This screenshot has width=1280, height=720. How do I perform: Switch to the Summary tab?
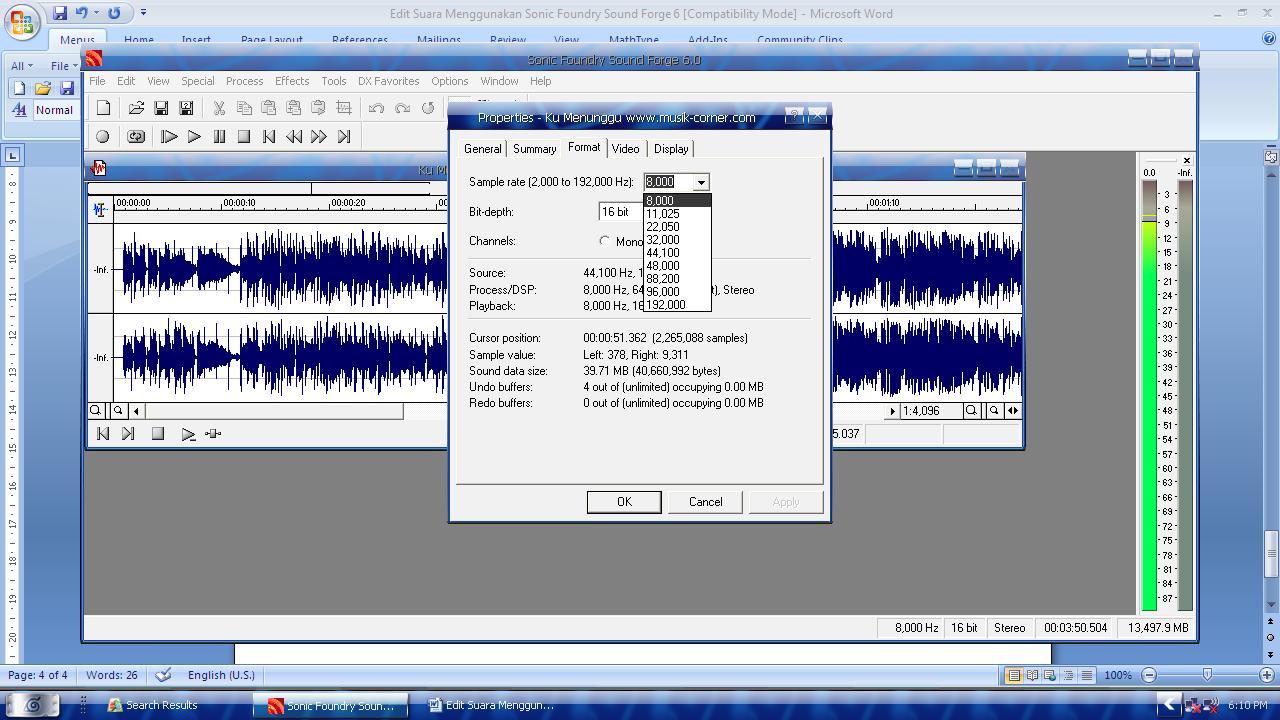534,148
